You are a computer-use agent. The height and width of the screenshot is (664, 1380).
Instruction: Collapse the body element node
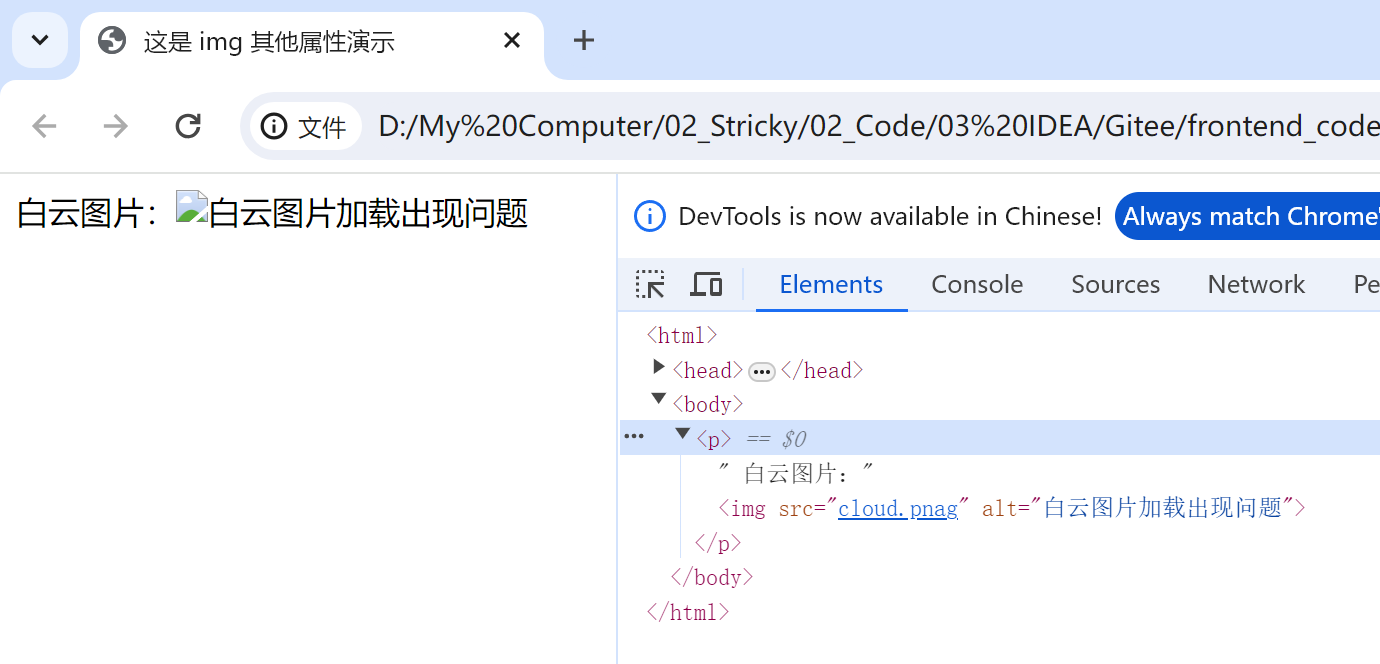tap(658, 400)
